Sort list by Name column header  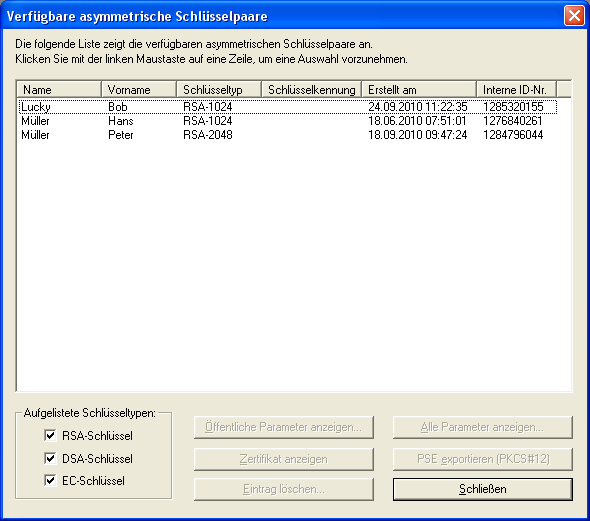59,90
